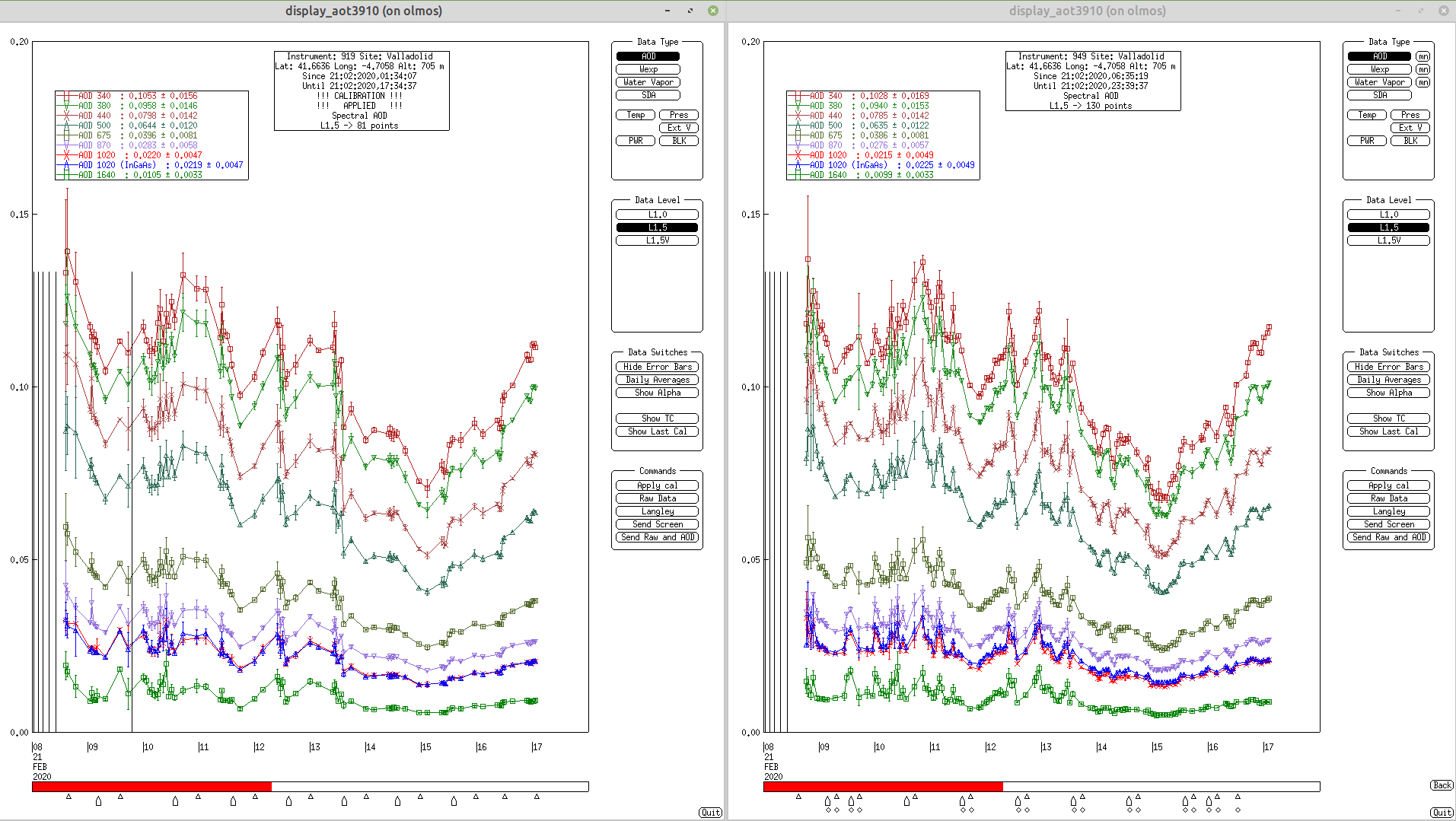Enable Show Alpha in right window
The width and height of the screenshot is (1456, 821).
pyautogui.click(x=1388, y=393)
